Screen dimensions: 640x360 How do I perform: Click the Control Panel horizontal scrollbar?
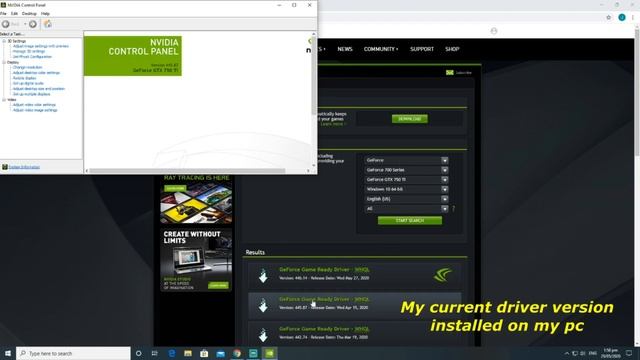click(187, 171)
